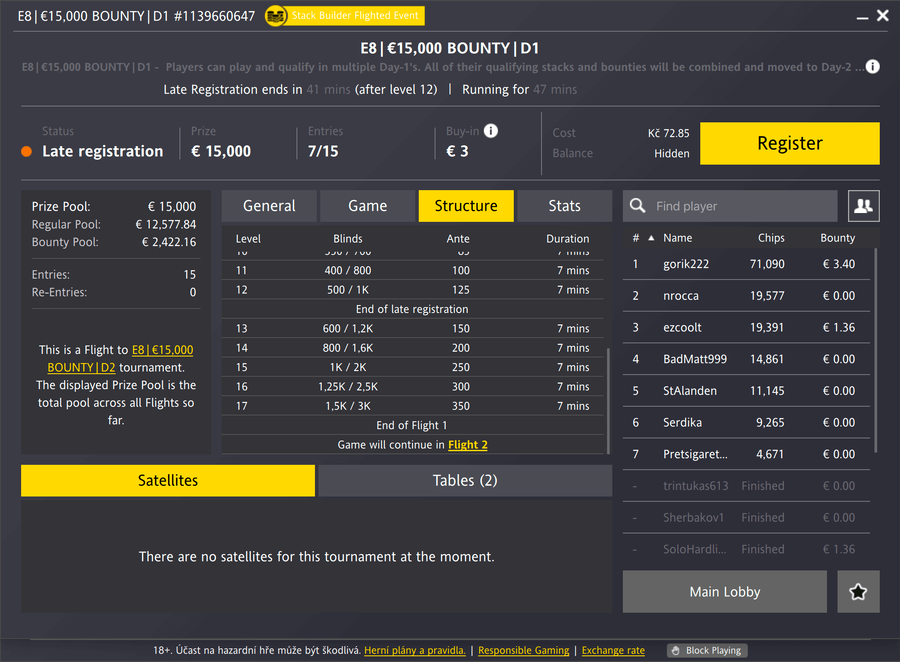Sort player list by Bounty column
Screen dimensions: 900x662
[837, 238]
